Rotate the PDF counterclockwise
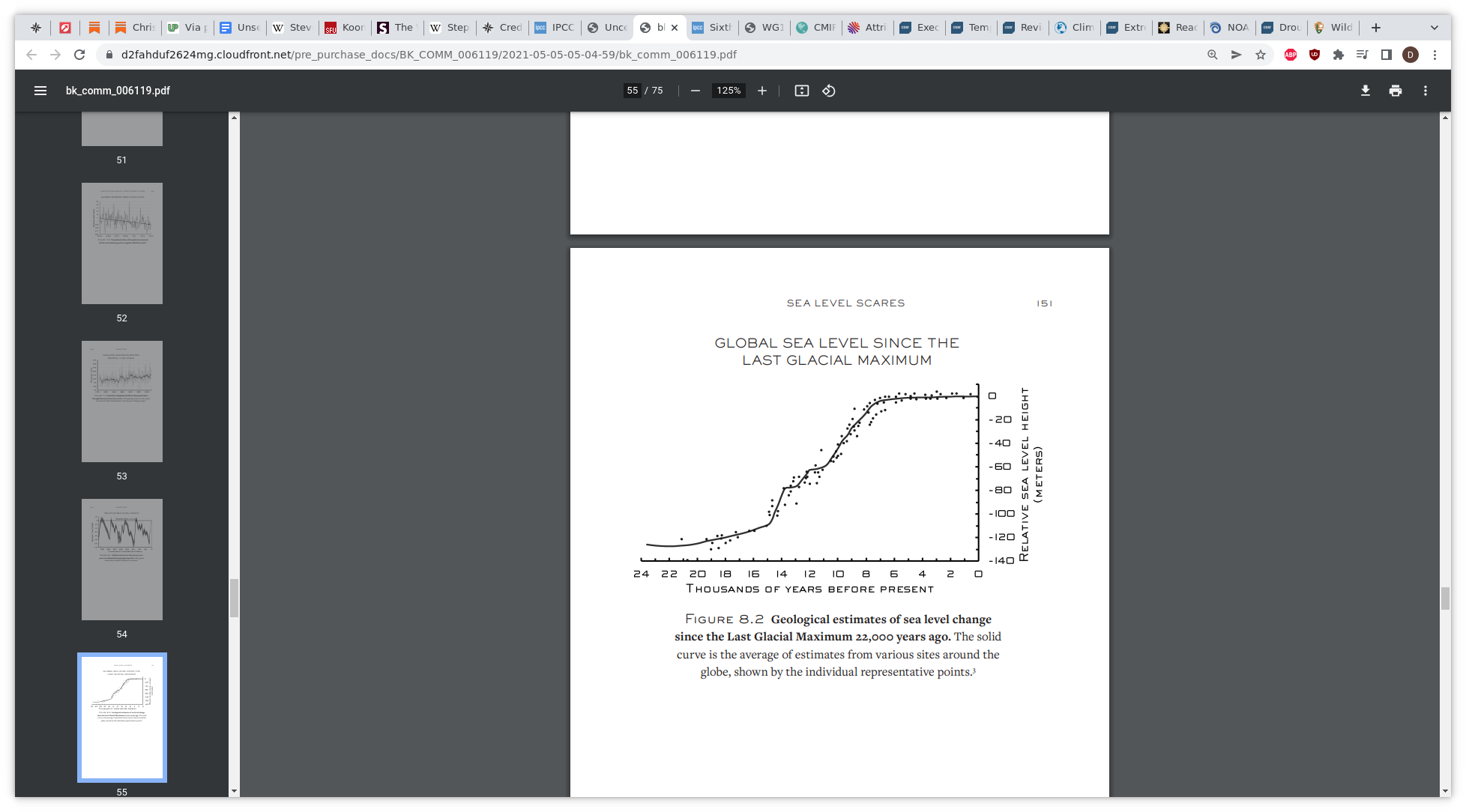1466x812 pixels. 829,91
